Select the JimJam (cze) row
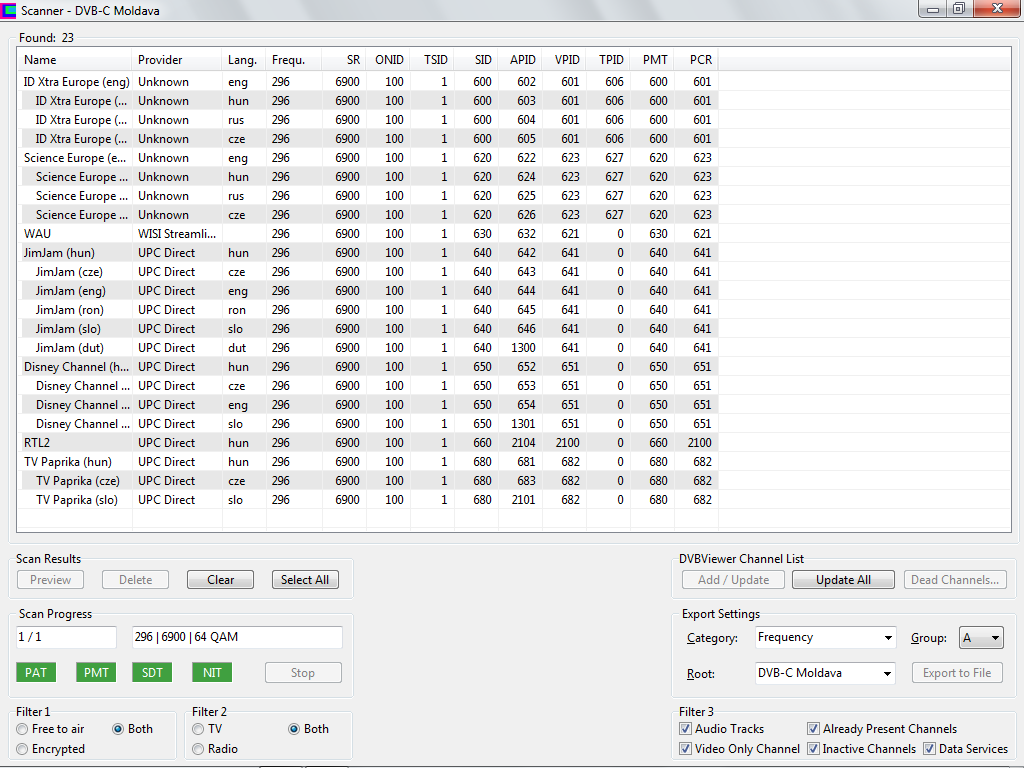Viewport: 1024px width, 768px height. point(368,272)
